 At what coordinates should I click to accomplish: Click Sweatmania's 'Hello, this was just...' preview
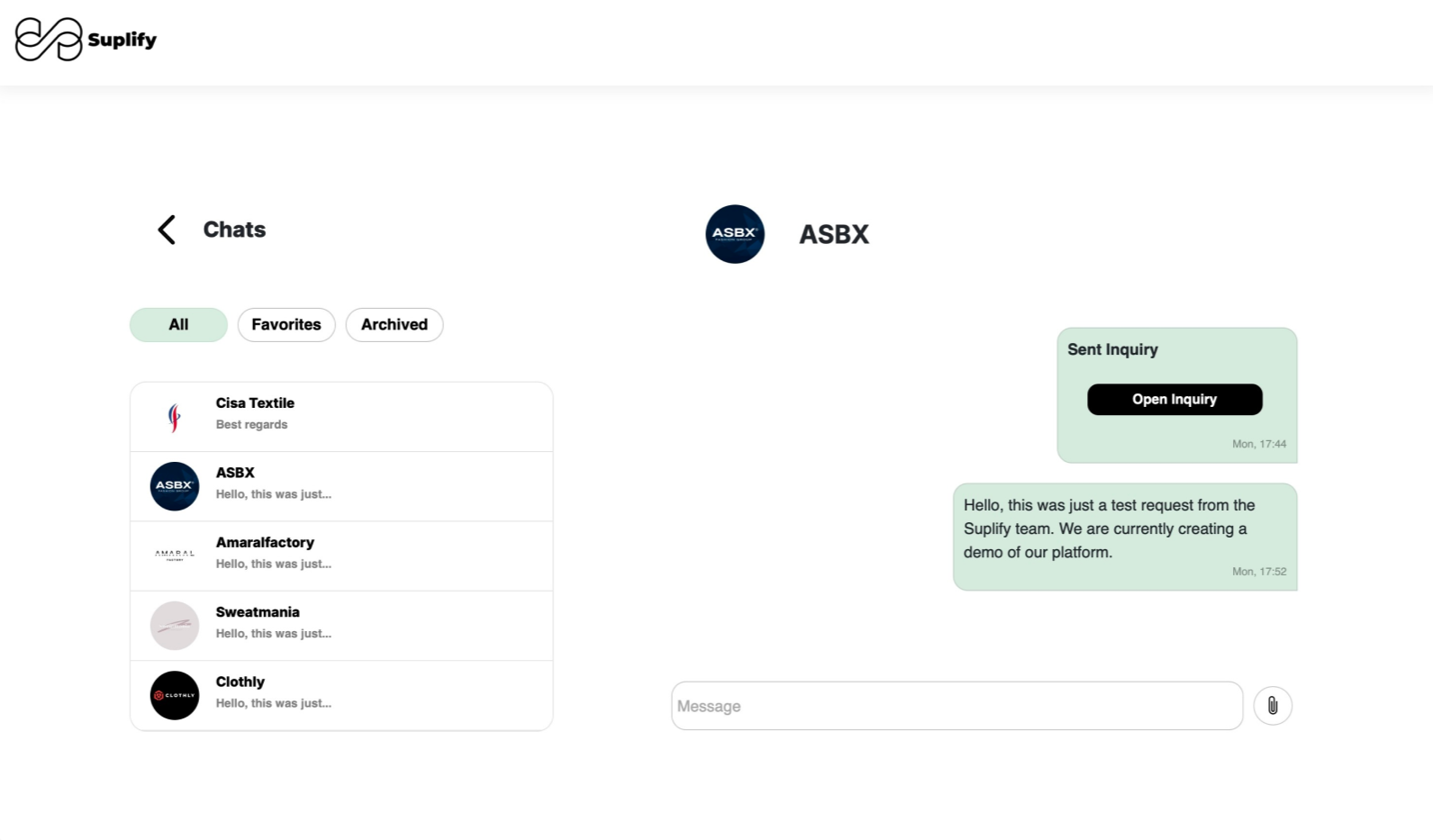(273, 634)
